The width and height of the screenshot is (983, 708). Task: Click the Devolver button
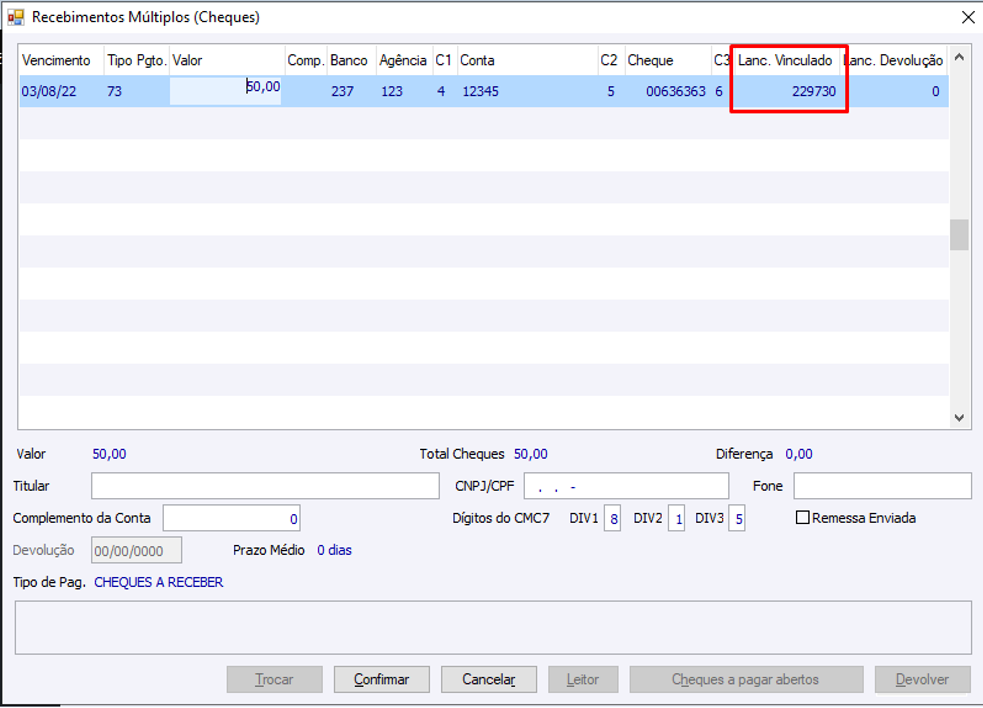point(922,679)
